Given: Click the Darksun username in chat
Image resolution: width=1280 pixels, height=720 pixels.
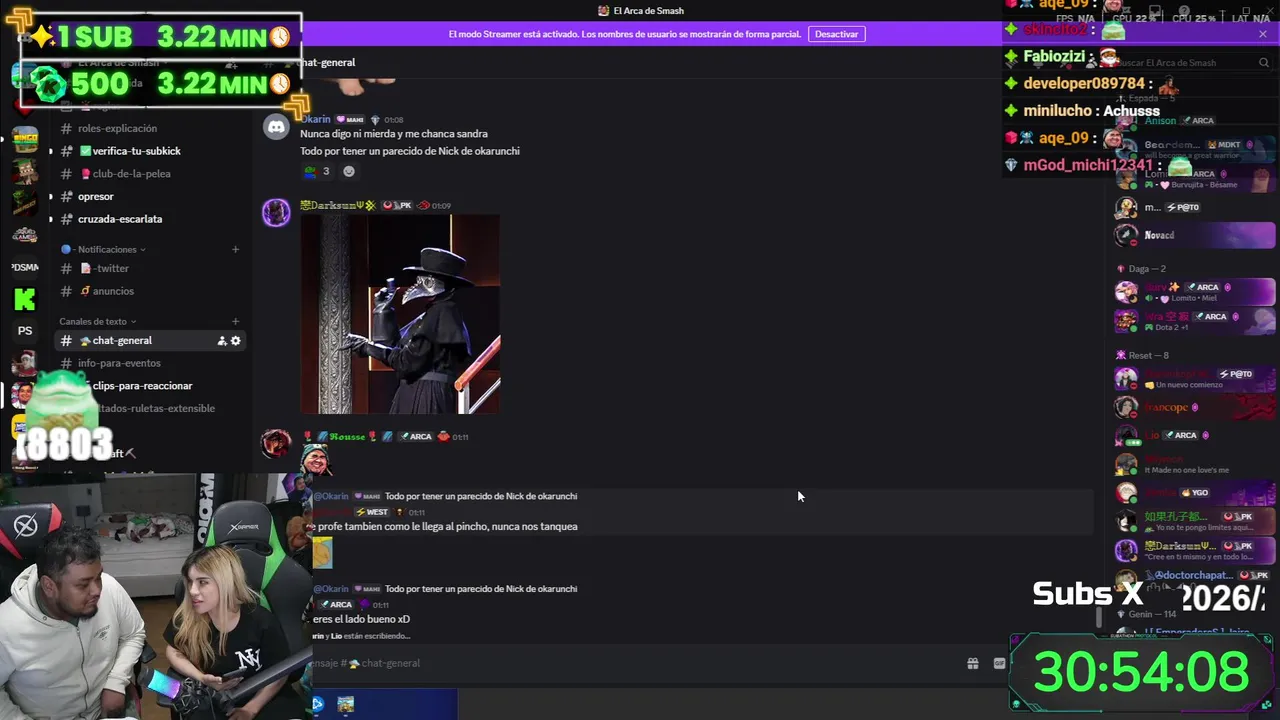Looking at the screenshot, I should [338, 205].
